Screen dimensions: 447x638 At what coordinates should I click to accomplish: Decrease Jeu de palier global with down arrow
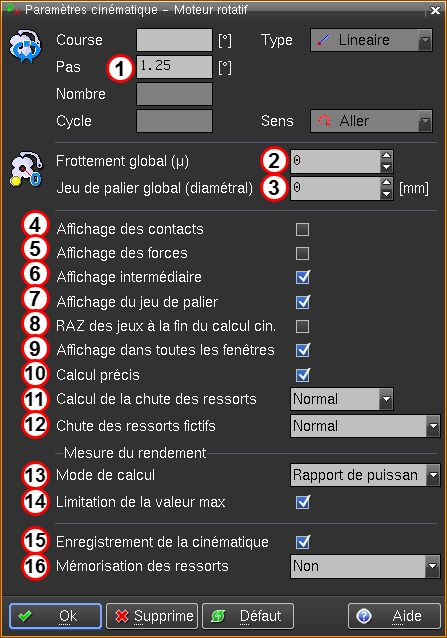pyautogui.click(x=386, y=194)
